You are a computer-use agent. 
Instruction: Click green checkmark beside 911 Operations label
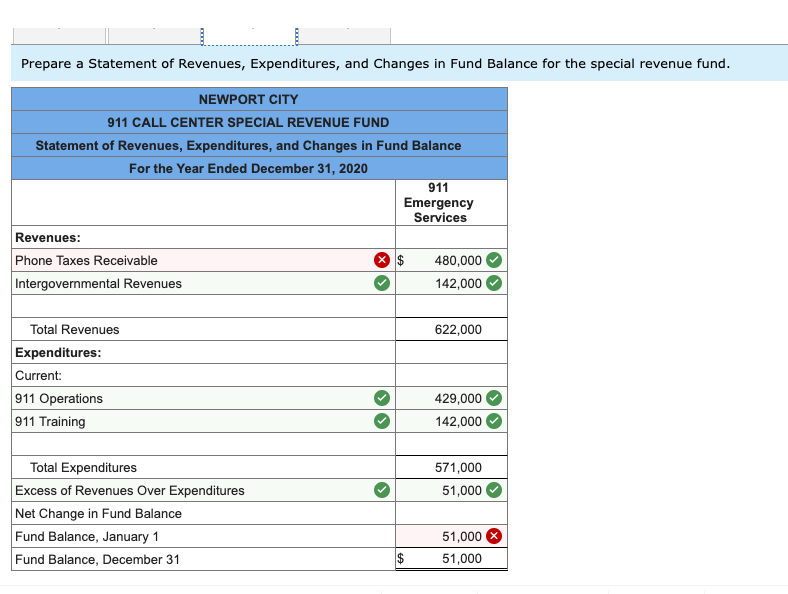click(x=382, y=398)
